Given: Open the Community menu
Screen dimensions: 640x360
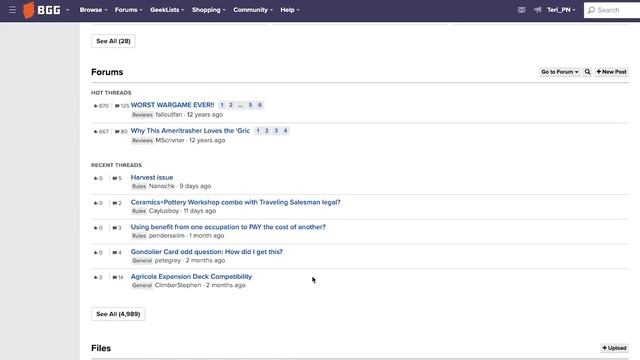Looking at the screenshot, I should pyautogui.click(x=253, y=10).
